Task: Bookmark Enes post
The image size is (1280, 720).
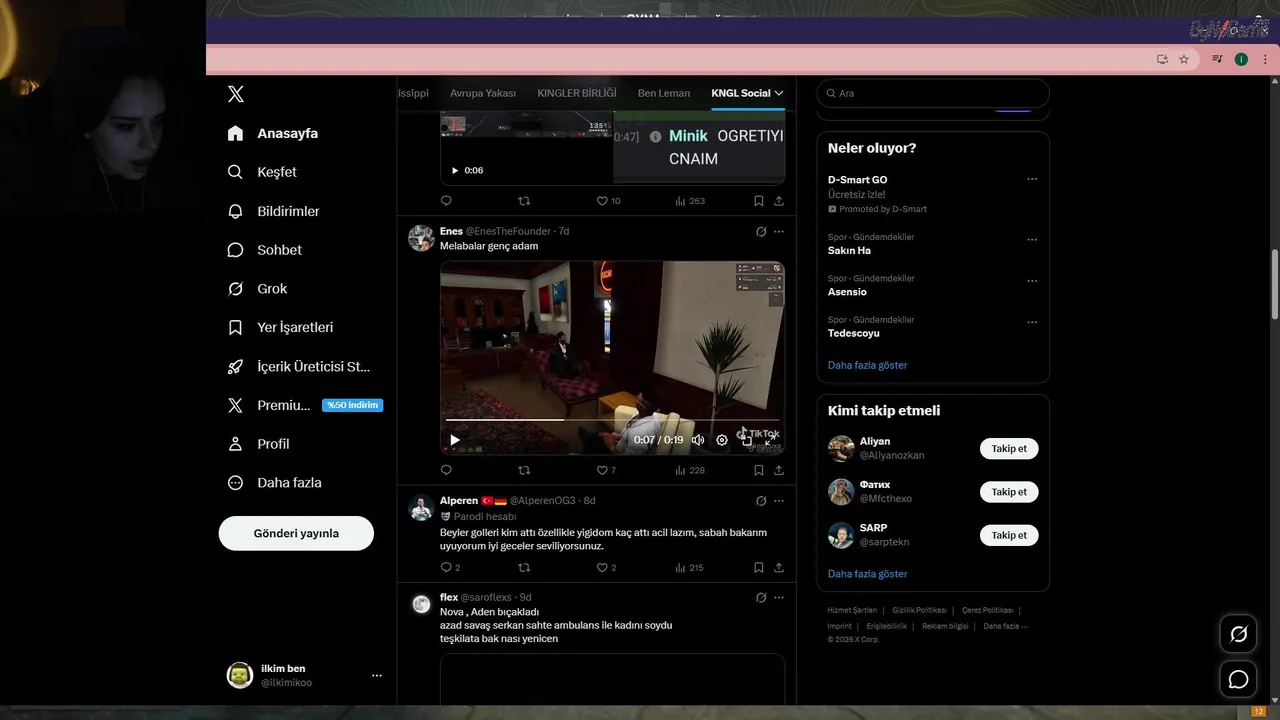Action: [759, 470]
